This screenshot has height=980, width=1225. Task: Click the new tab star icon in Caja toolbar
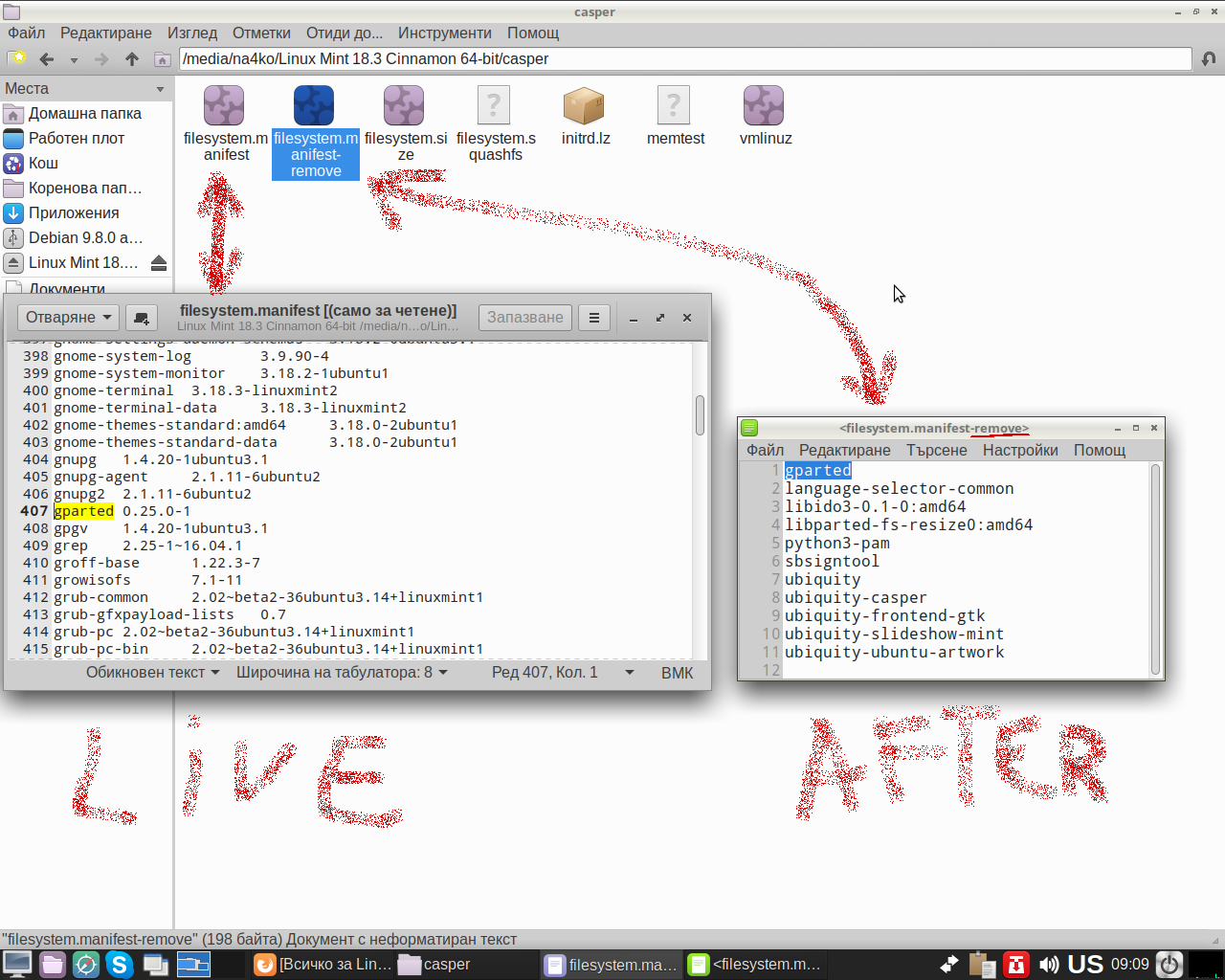click(x=16, y=58)
